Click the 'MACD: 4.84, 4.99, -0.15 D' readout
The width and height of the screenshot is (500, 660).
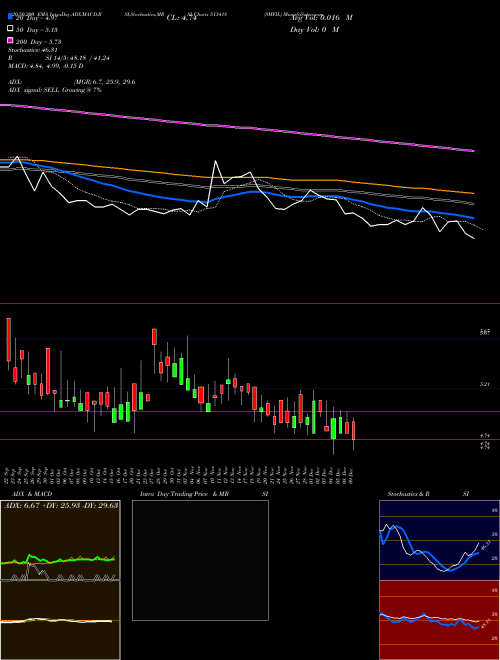click(x=45, y=66)
